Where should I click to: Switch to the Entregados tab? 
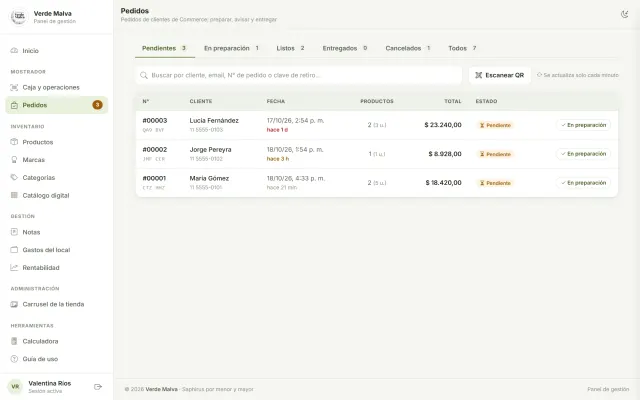pos(345,48)
